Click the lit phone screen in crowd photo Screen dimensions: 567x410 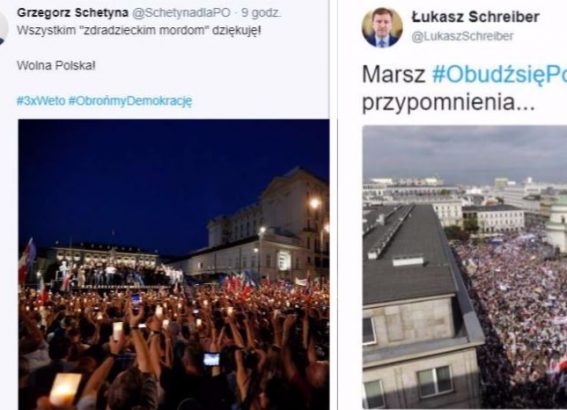point(211,359)
